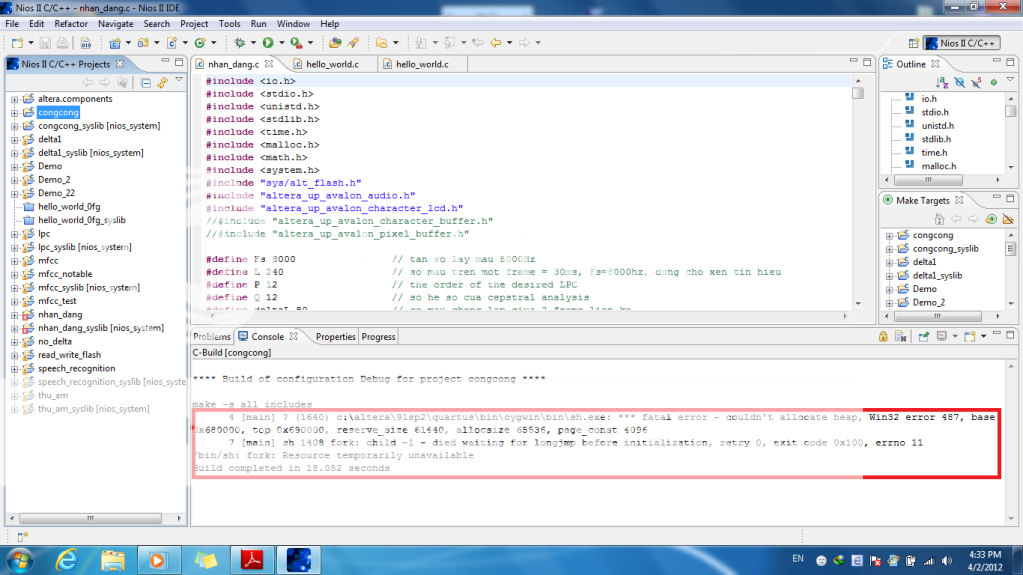
Task: Open the Refactor menu
Action: coord(70,23)
